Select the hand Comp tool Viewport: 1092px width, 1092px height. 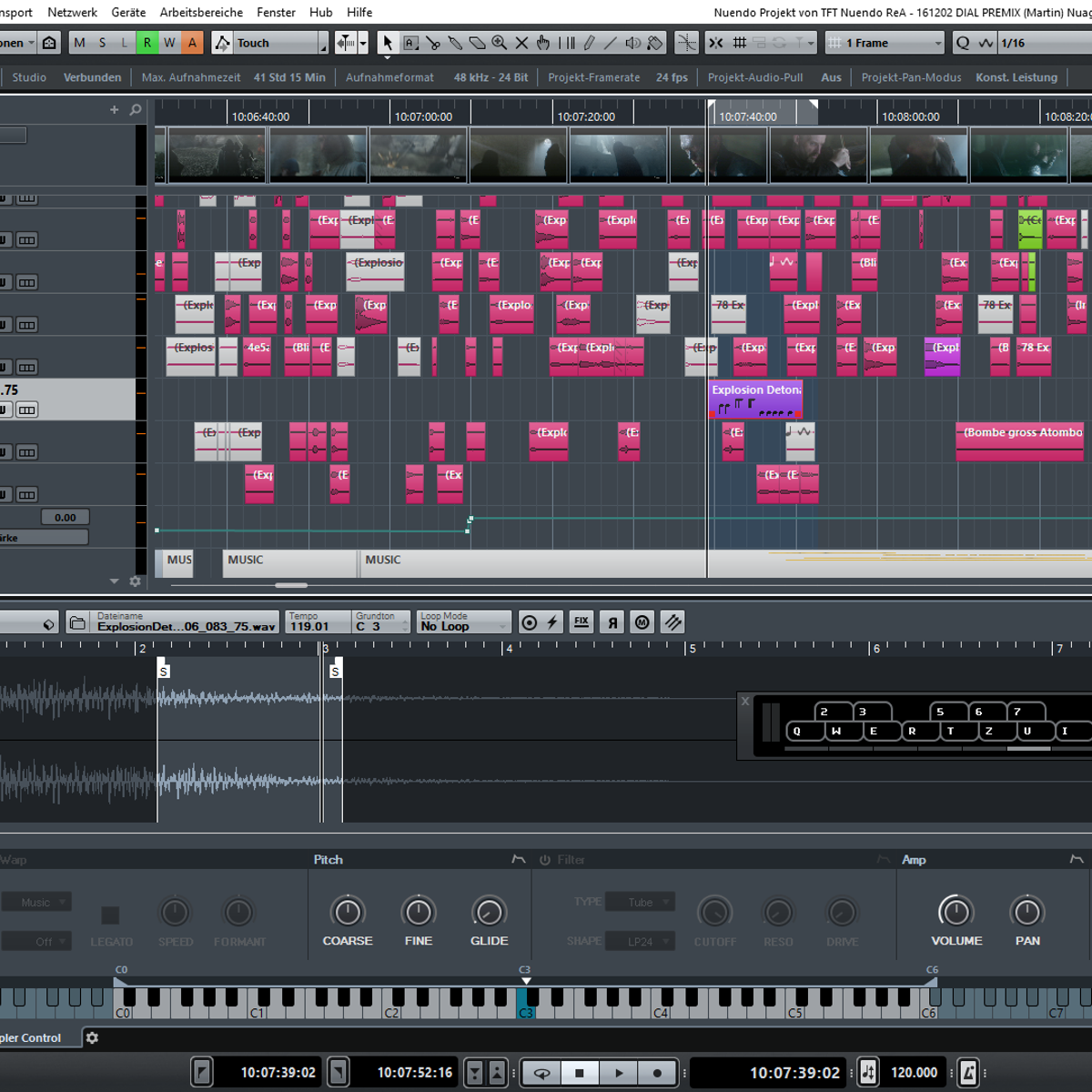(543, 43)
